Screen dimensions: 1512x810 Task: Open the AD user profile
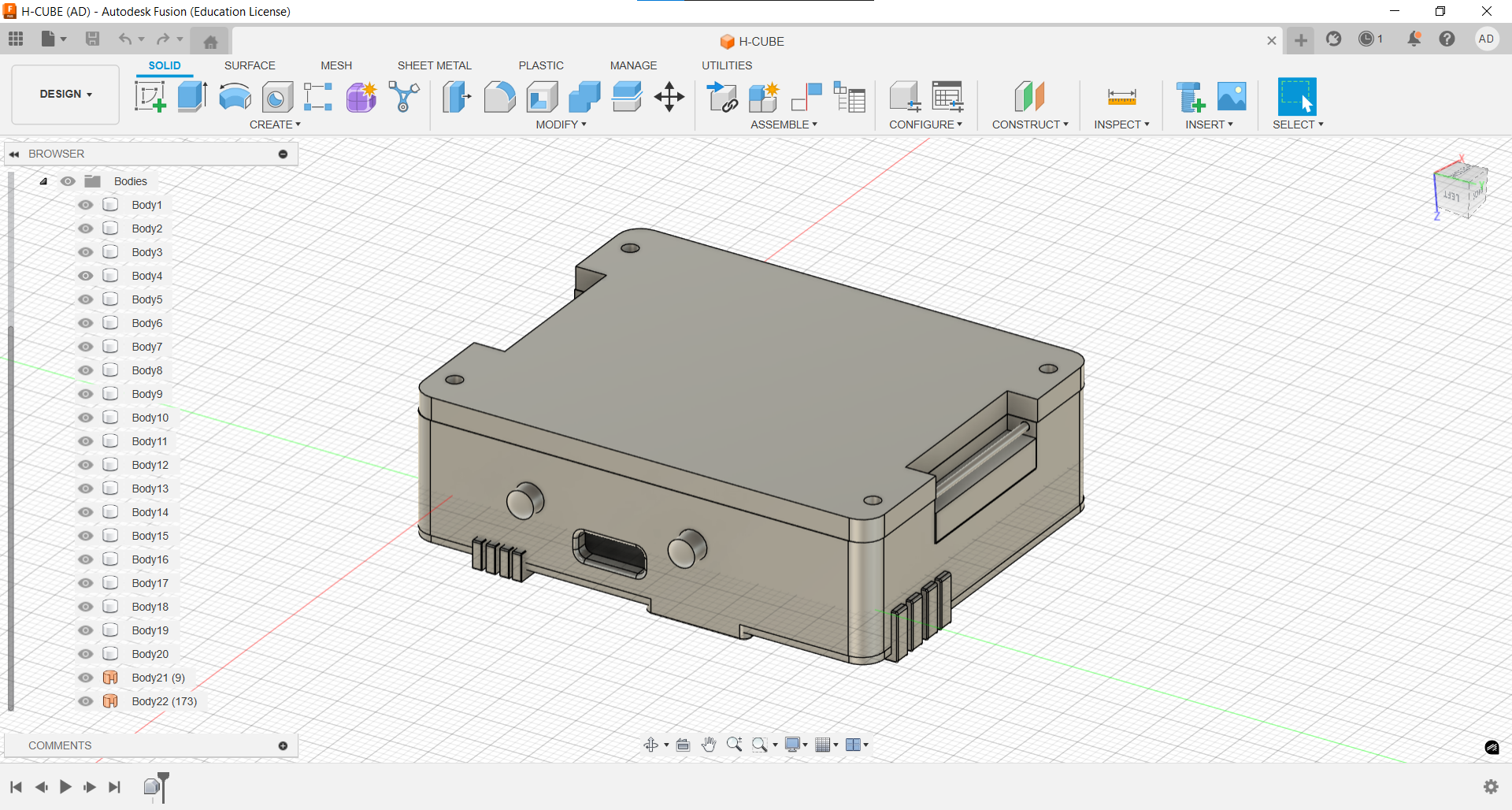(1486, 39)
